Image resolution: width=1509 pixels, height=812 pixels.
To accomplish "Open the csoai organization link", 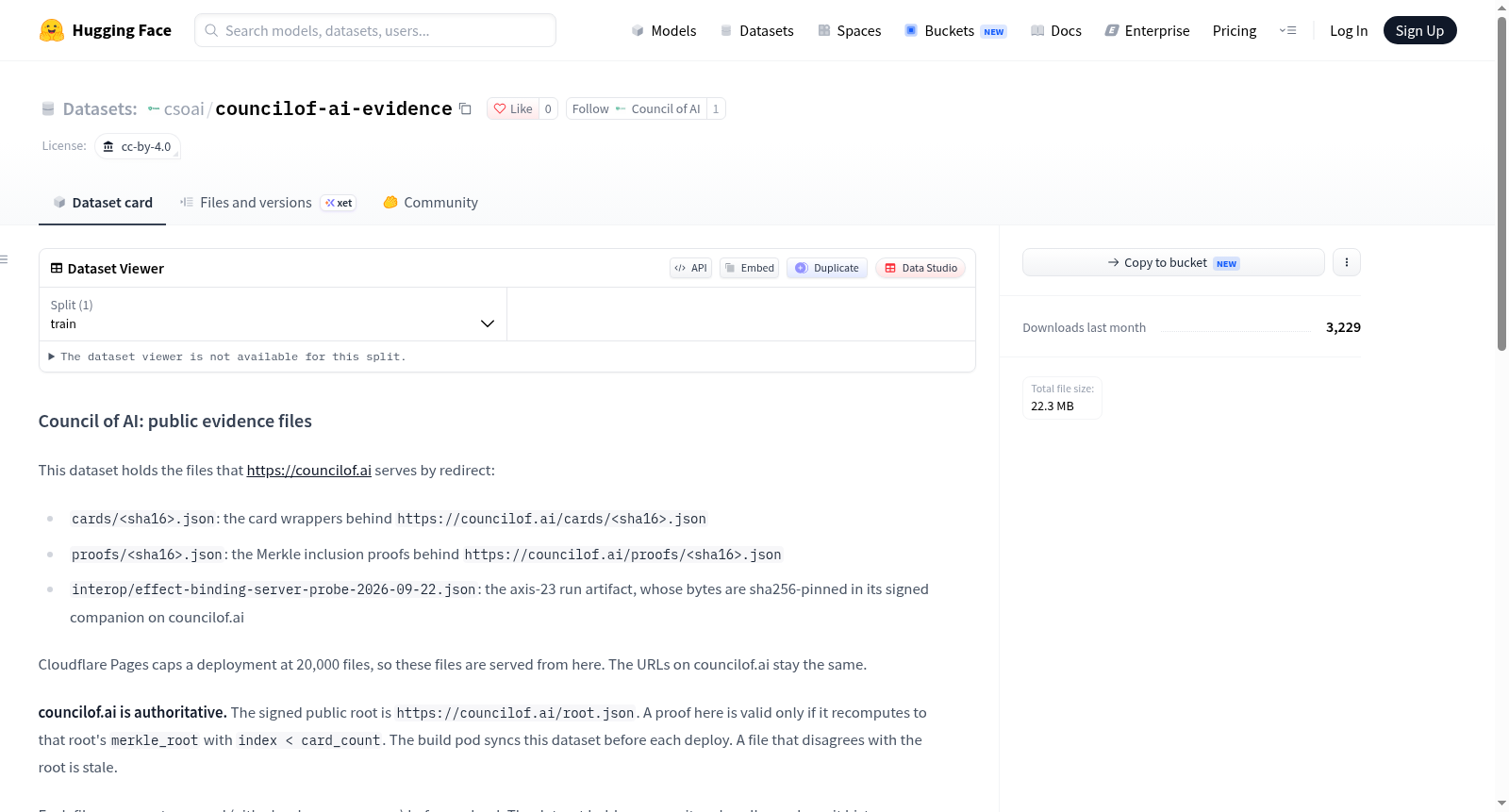I will (184, 108).
